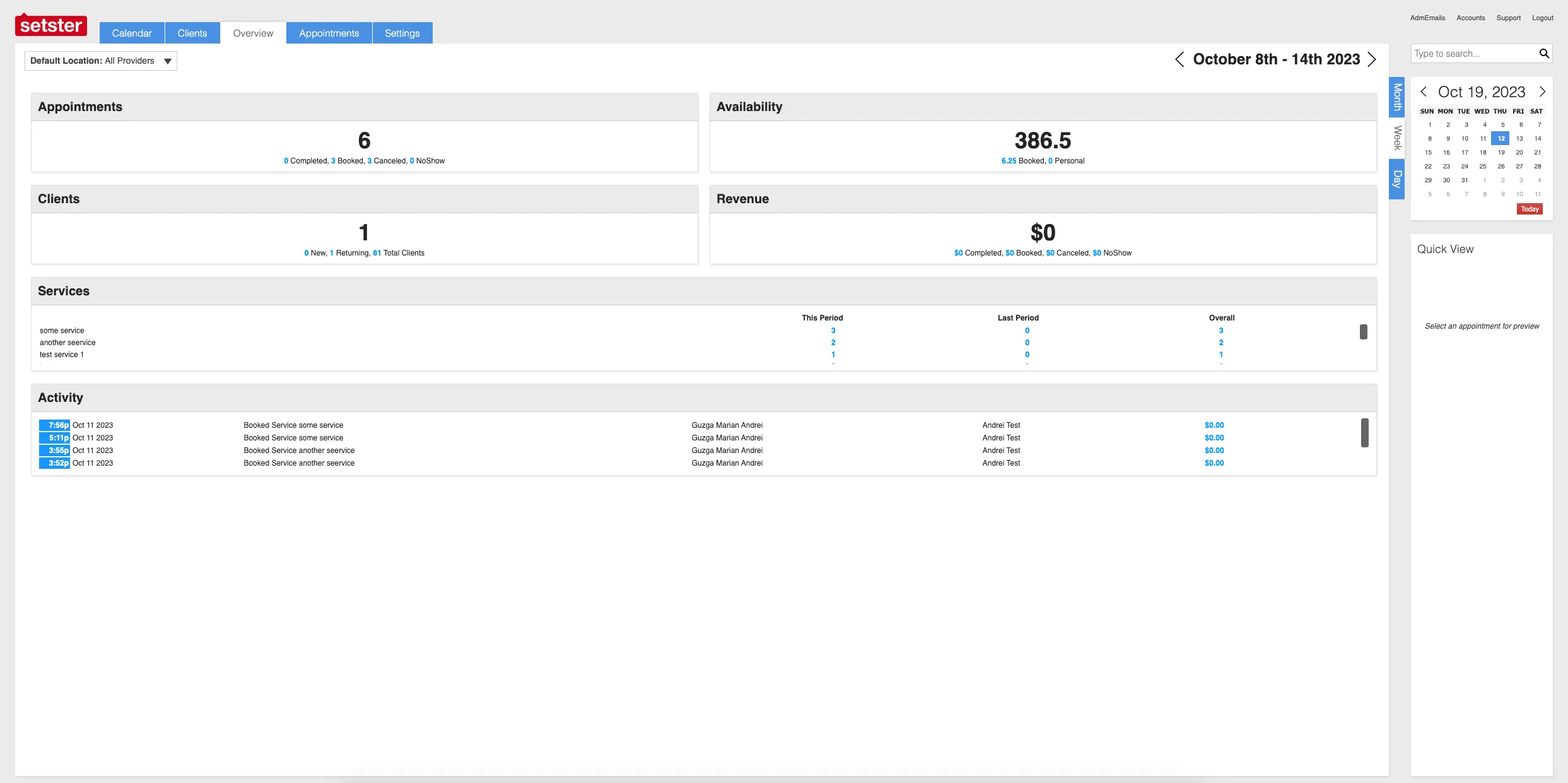
Task: Select October 19 in mini calendar
Action: [x=1501, y=153]
